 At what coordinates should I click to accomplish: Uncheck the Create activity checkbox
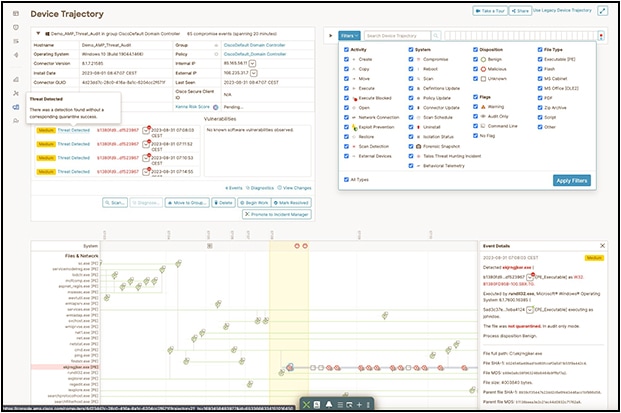point(346,59)
